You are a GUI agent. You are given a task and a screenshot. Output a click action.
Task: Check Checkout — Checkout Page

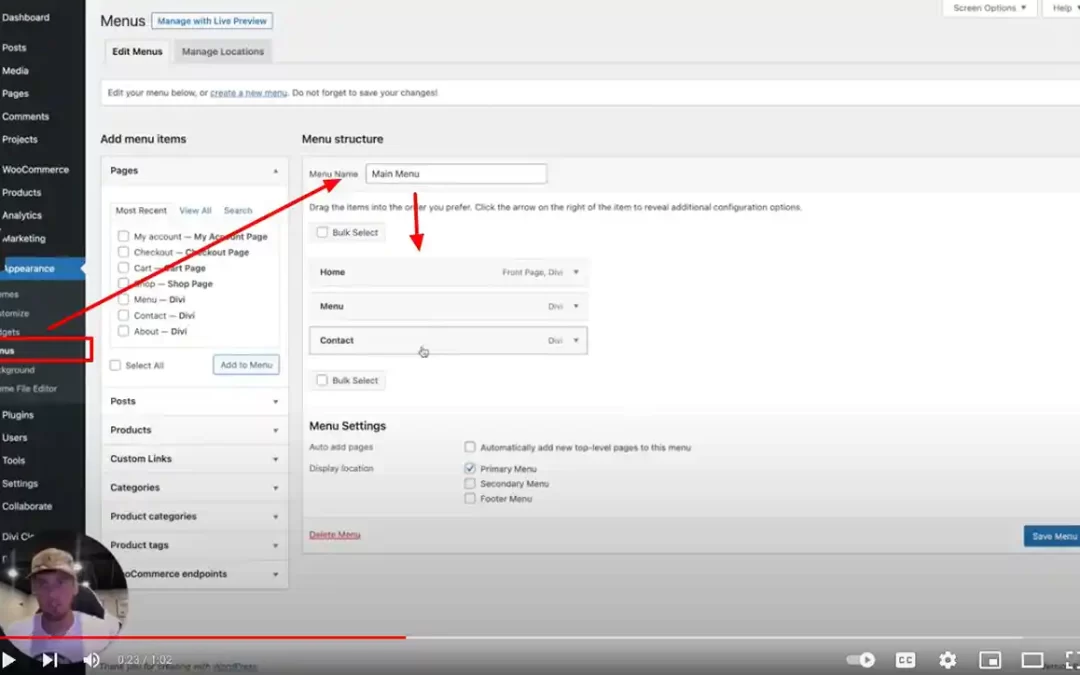(x=123, y=252)
